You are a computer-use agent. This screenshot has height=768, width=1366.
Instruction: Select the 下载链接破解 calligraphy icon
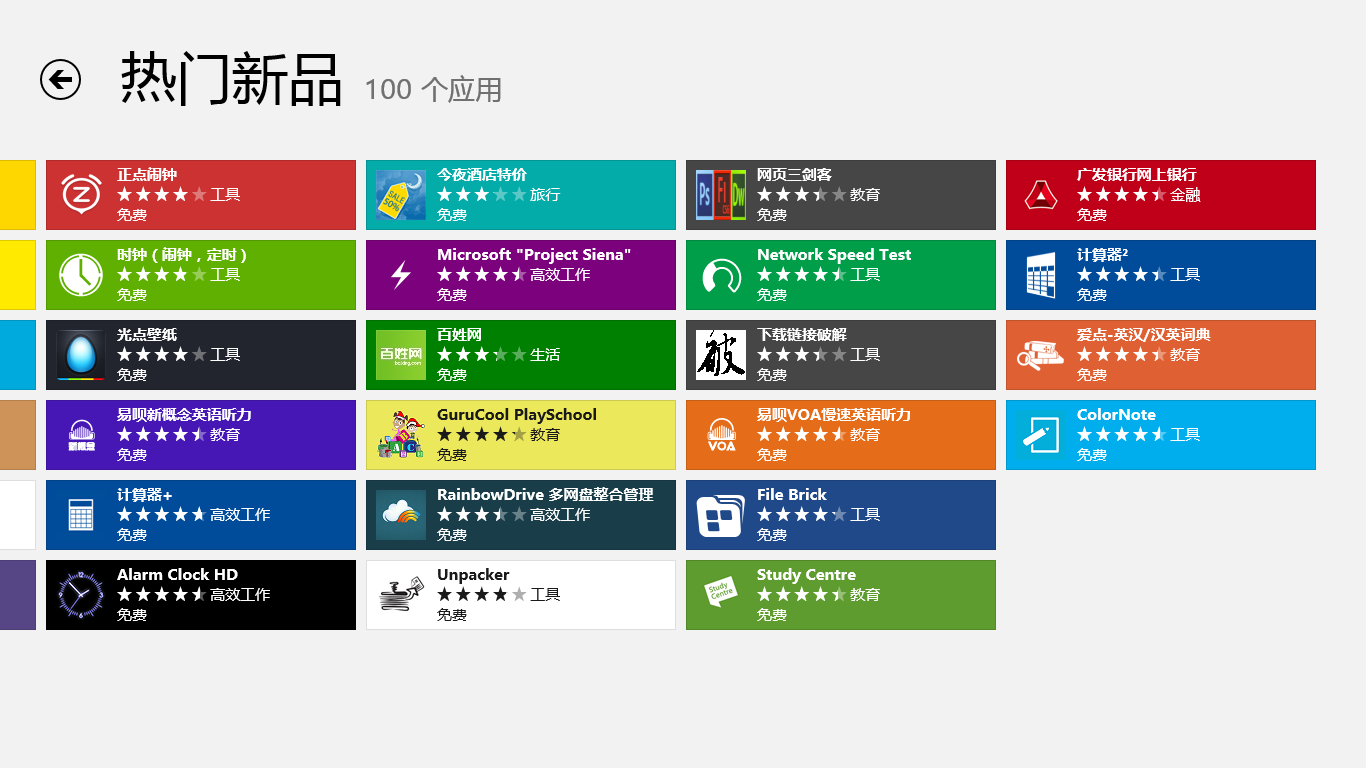point(721,355)
